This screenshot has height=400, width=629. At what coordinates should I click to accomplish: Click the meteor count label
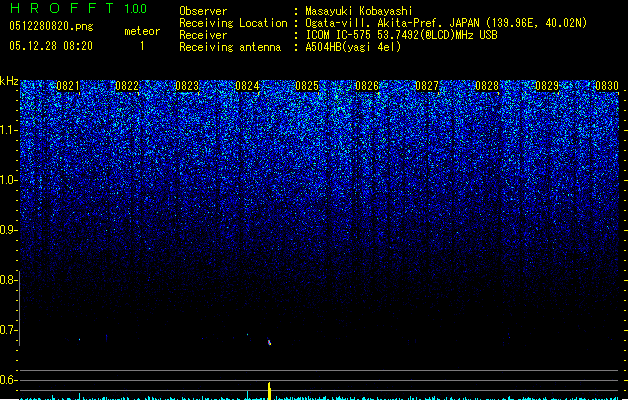tap(142, 31)
